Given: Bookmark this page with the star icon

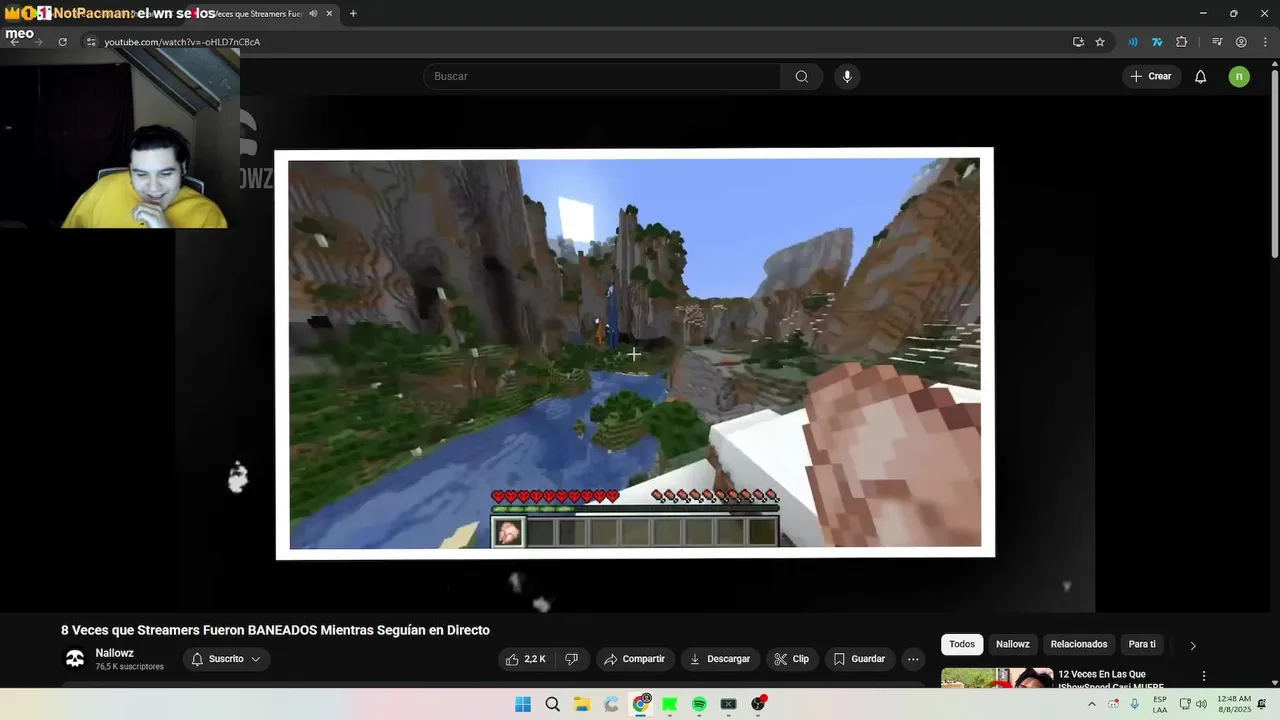Looking at the screenshot, I should click(x=1100, y=42).
